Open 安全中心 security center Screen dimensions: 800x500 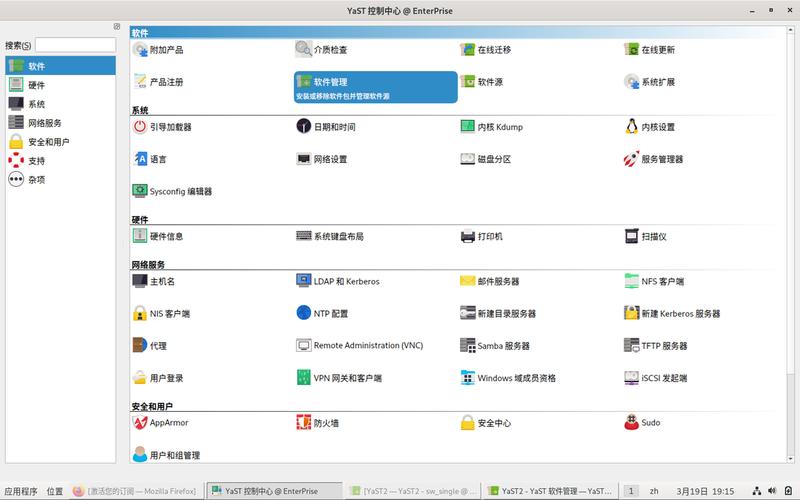[485, 422]
